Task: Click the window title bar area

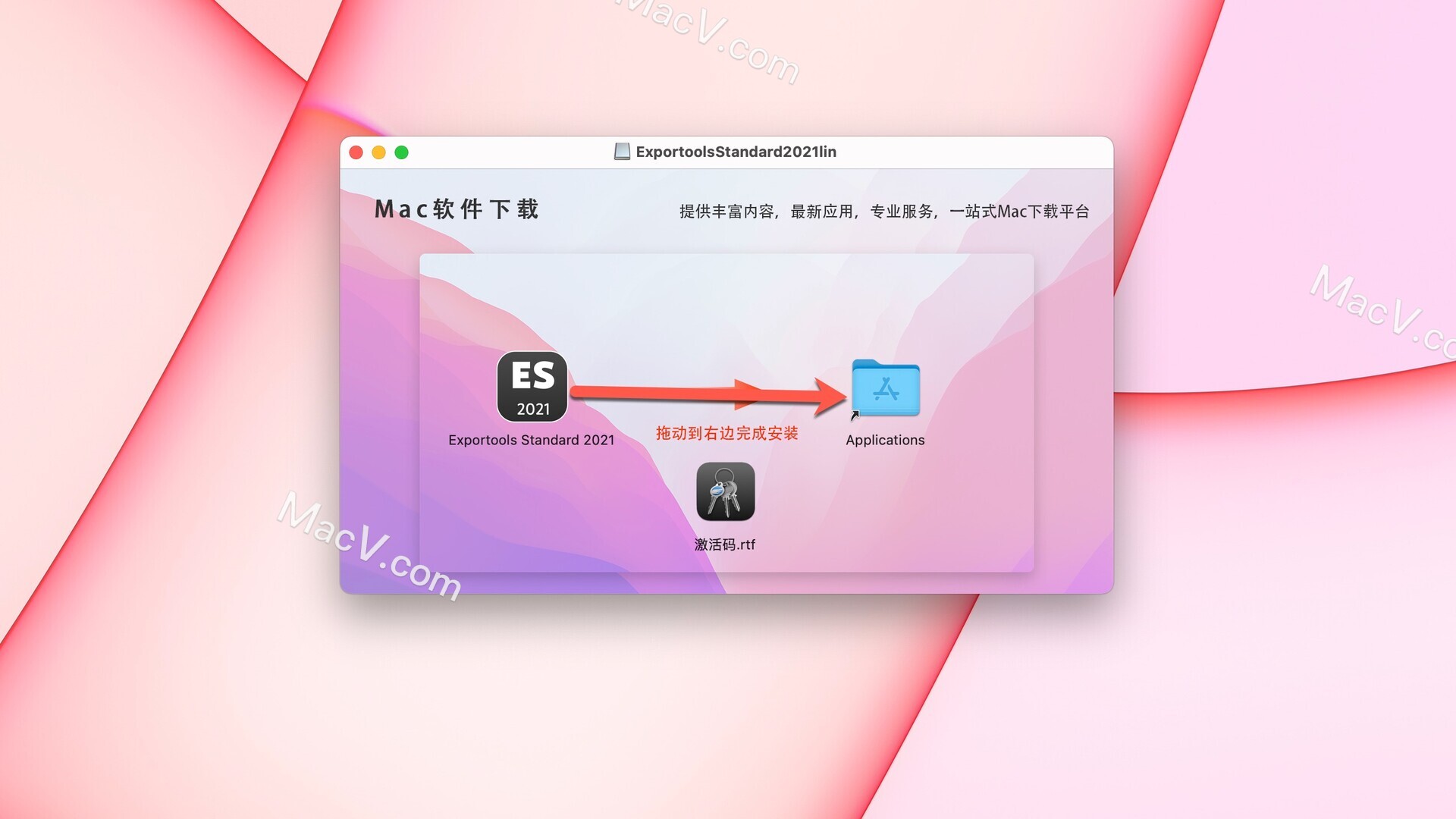Action: click(728, 152)
